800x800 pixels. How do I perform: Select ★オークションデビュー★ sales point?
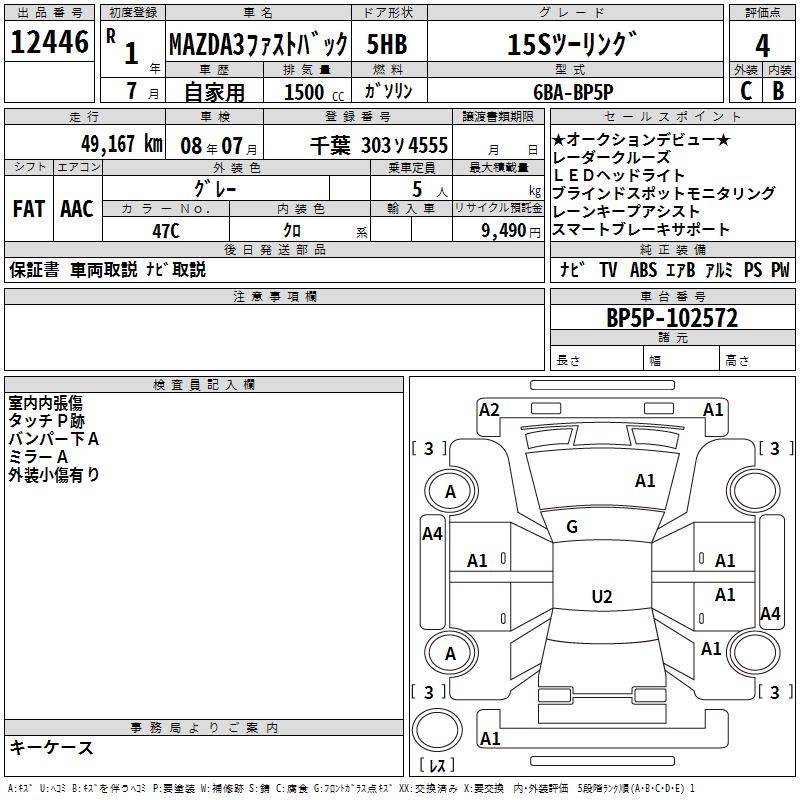pos(641,139)
